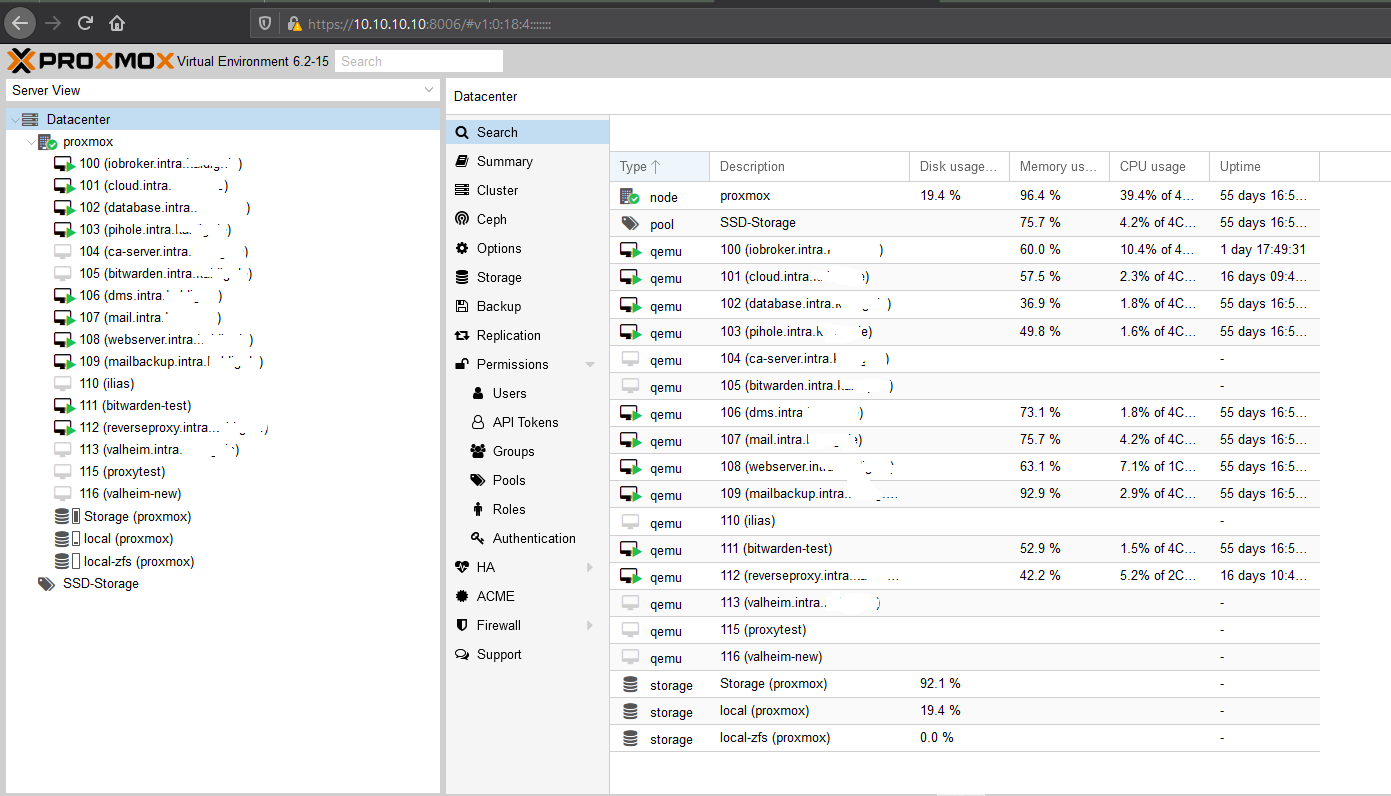The image size is (1391, 796).
Task: Sort by Uptime column header
Action: [1264, 167]
